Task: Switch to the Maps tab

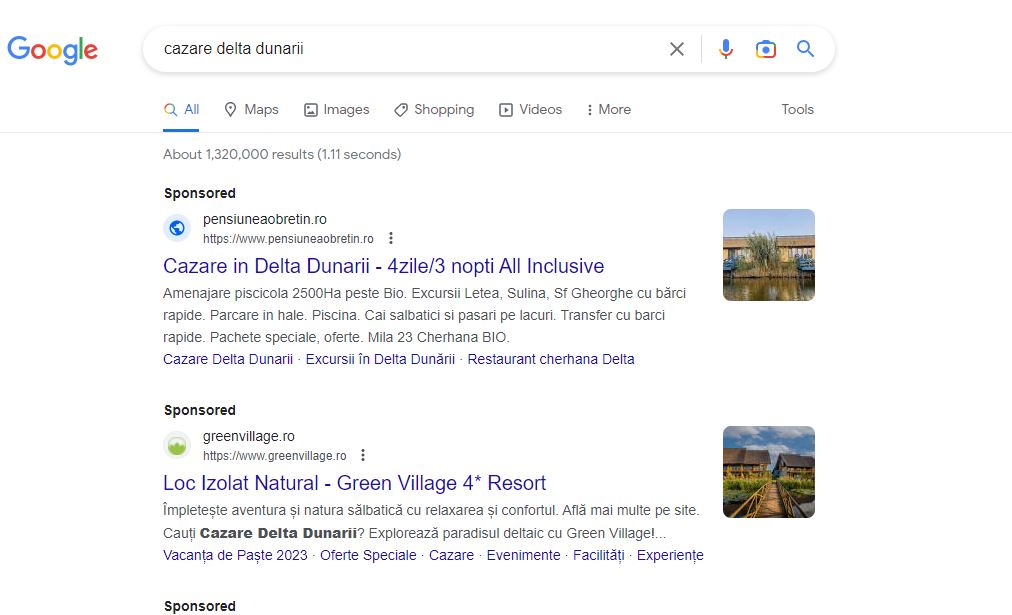Action: [251, 110]
